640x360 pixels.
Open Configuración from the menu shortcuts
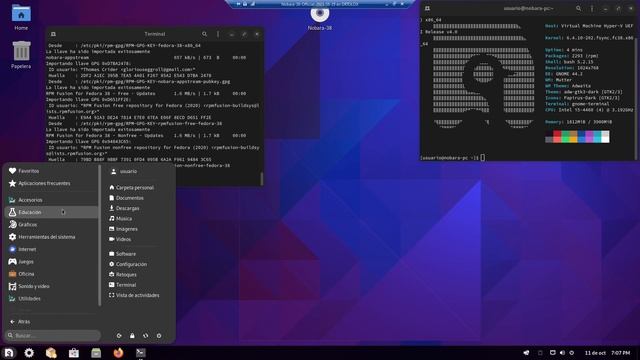(x=128, y=264)
